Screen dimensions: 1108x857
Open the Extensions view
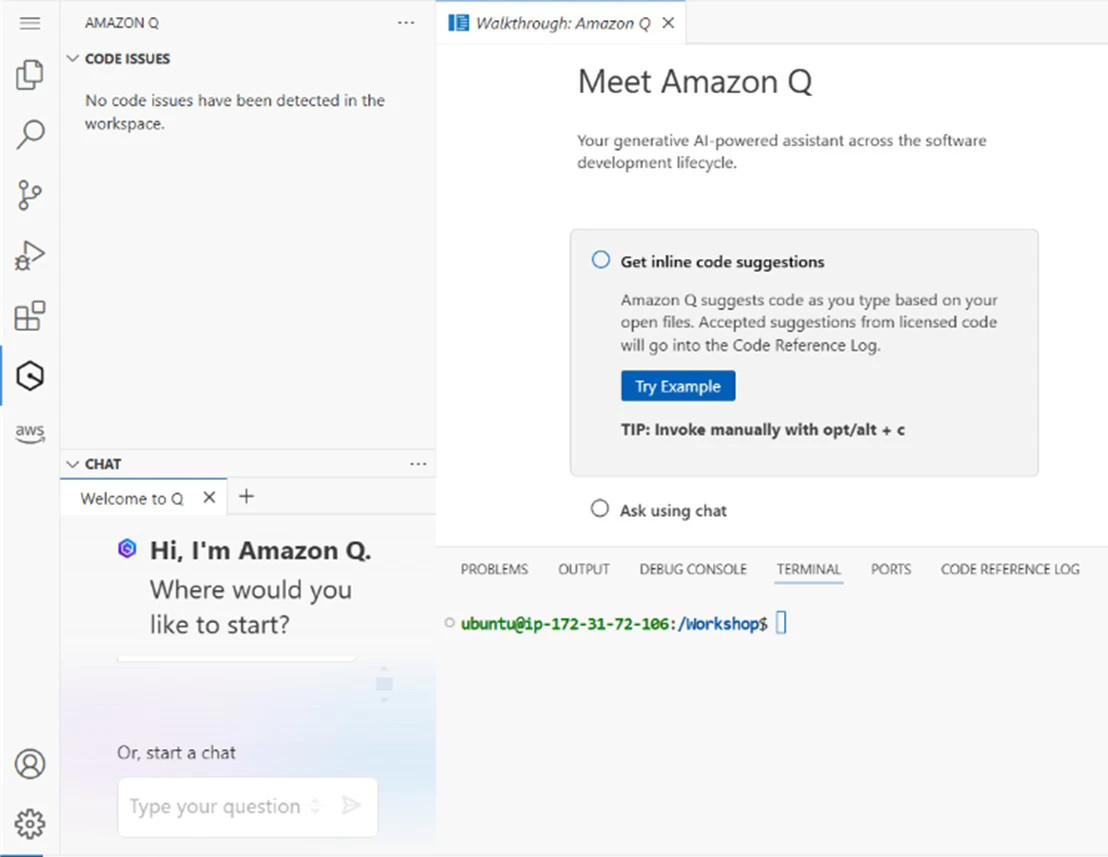pyautogui.click(x=30, y=316)
